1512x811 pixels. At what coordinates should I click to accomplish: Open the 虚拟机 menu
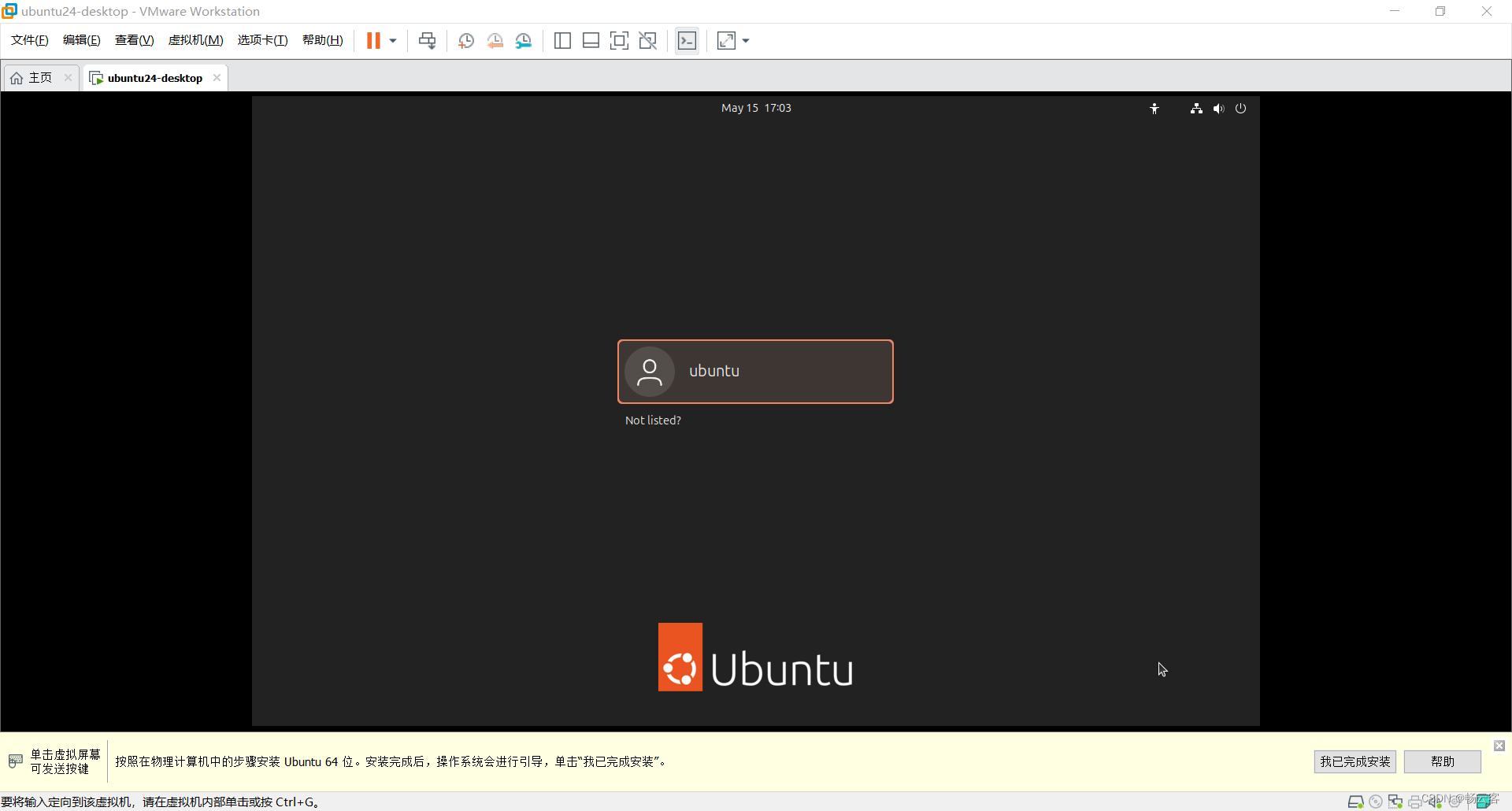pos(195,40)
